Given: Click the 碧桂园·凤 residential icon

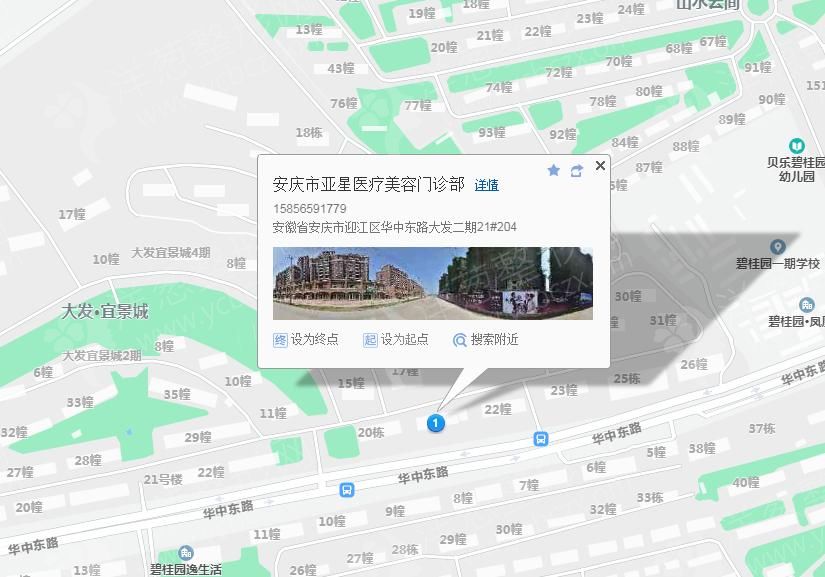Looking at the screenshot, I should (x=806, y=304).
